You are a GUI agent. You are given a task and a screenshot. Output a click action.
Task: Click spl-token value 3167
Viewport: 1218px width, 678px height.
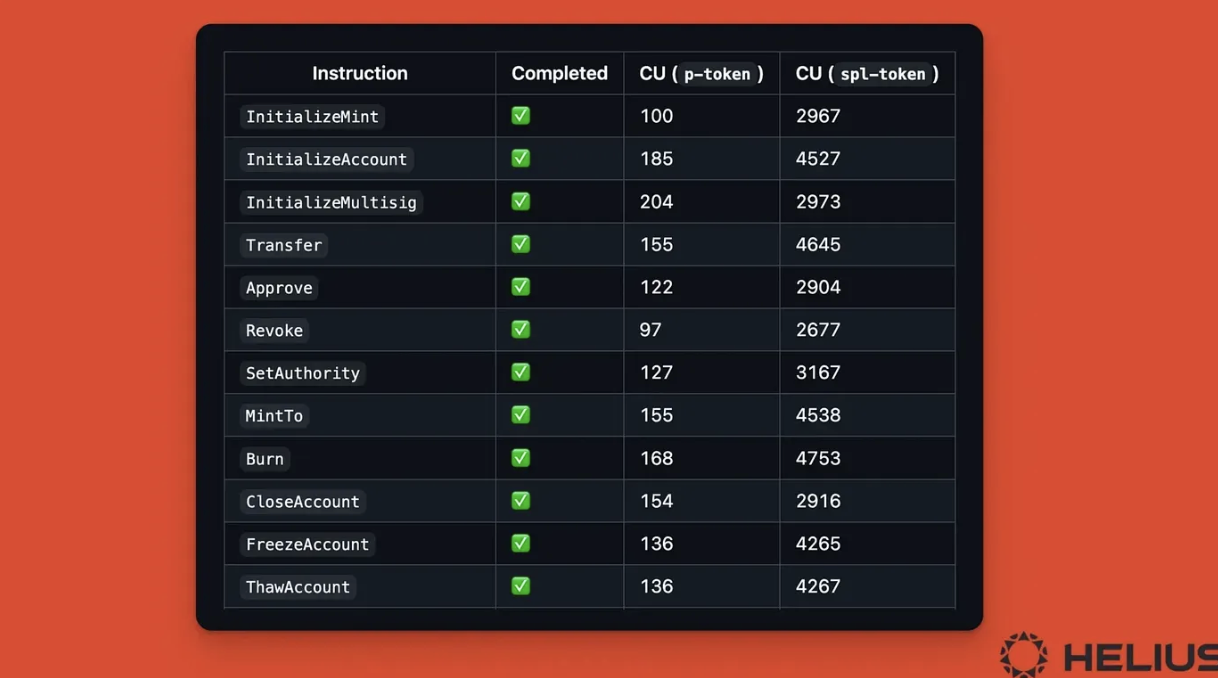click(818, 372)
